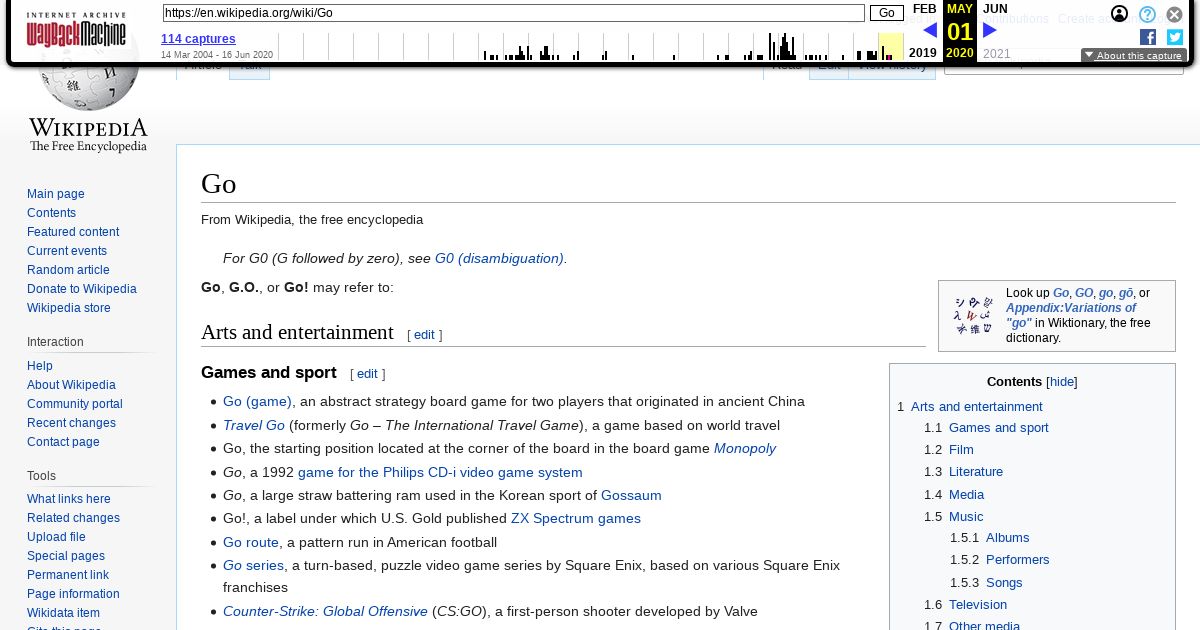The width and height of the screenshot is (1200, 630).
Task: Open Random article in sidebar
Action: pos(68,270)
